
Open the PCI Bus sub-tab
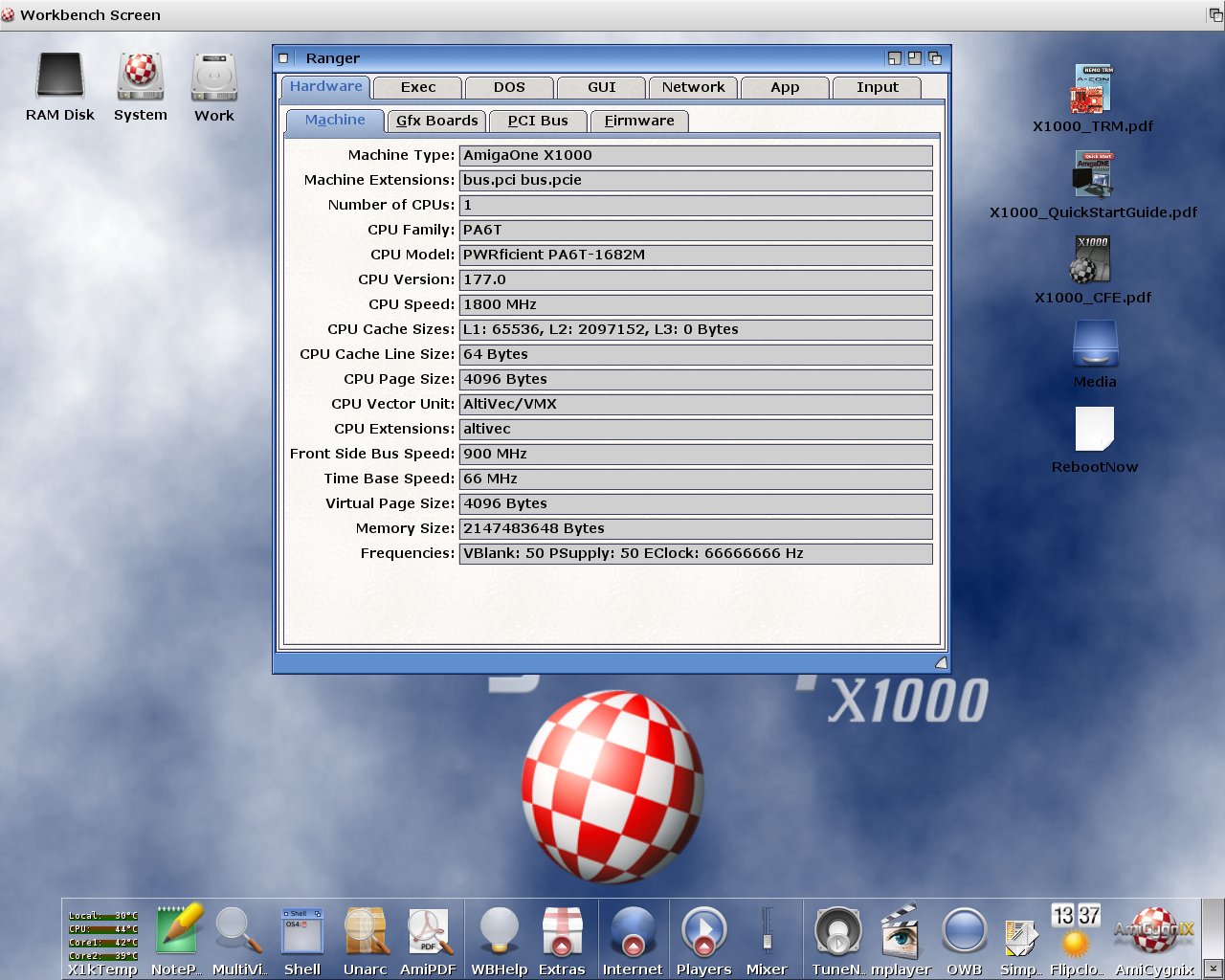click(538, 121)
